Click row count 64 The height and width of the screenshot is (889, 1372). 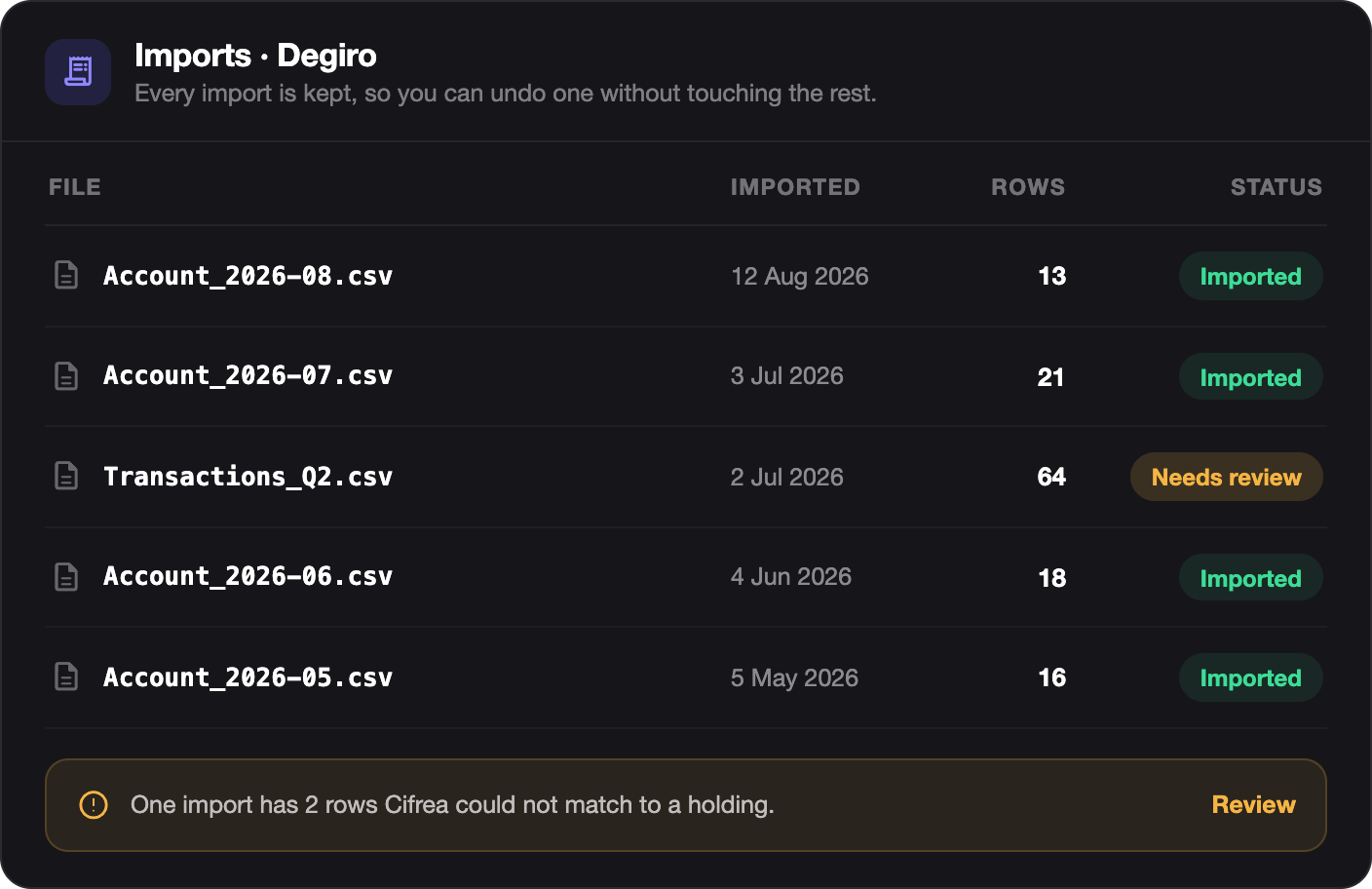pos(1051,478)
